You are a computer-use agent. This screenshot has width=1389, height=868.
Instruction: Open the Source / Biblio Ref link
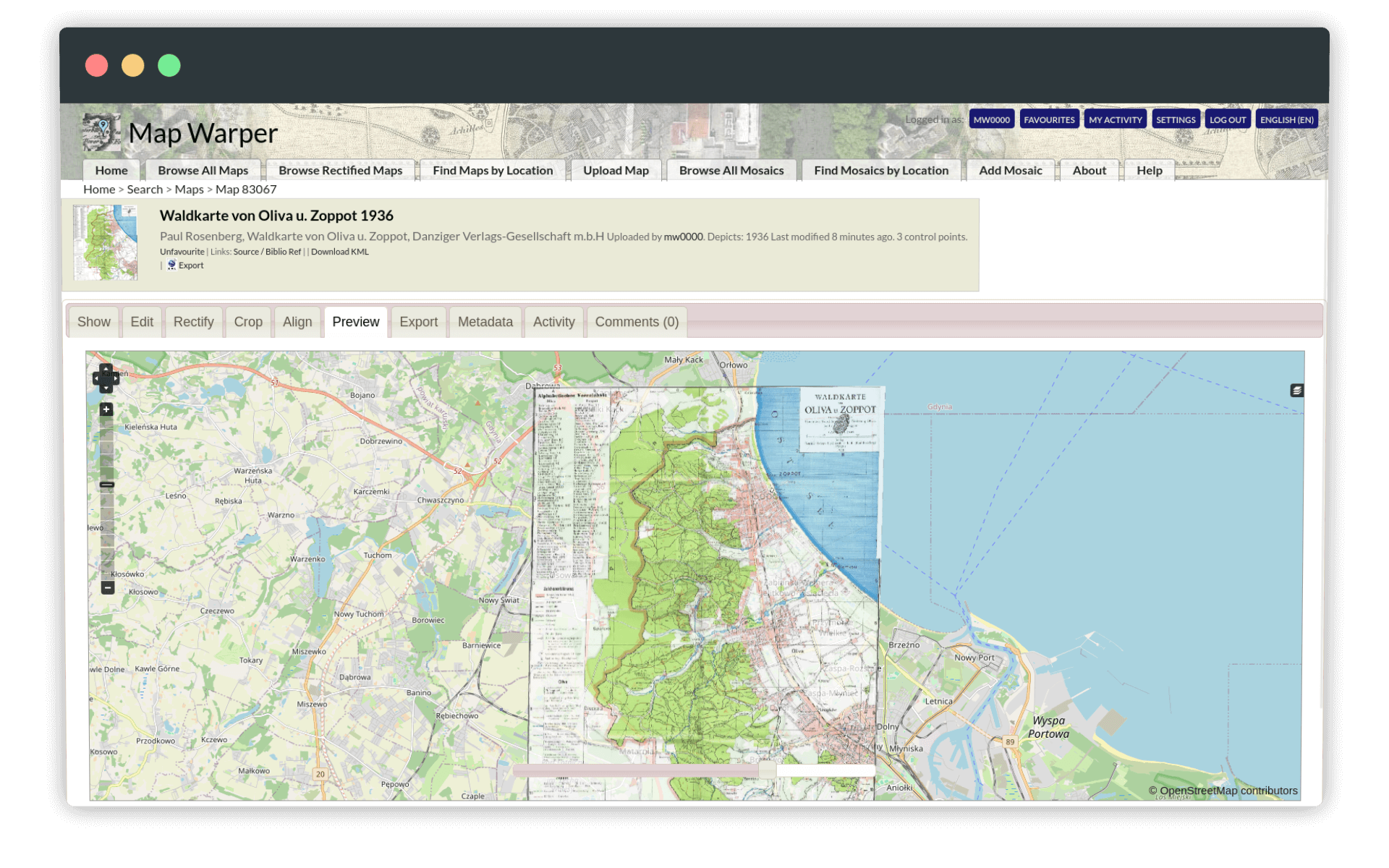(x=267, y=252)
